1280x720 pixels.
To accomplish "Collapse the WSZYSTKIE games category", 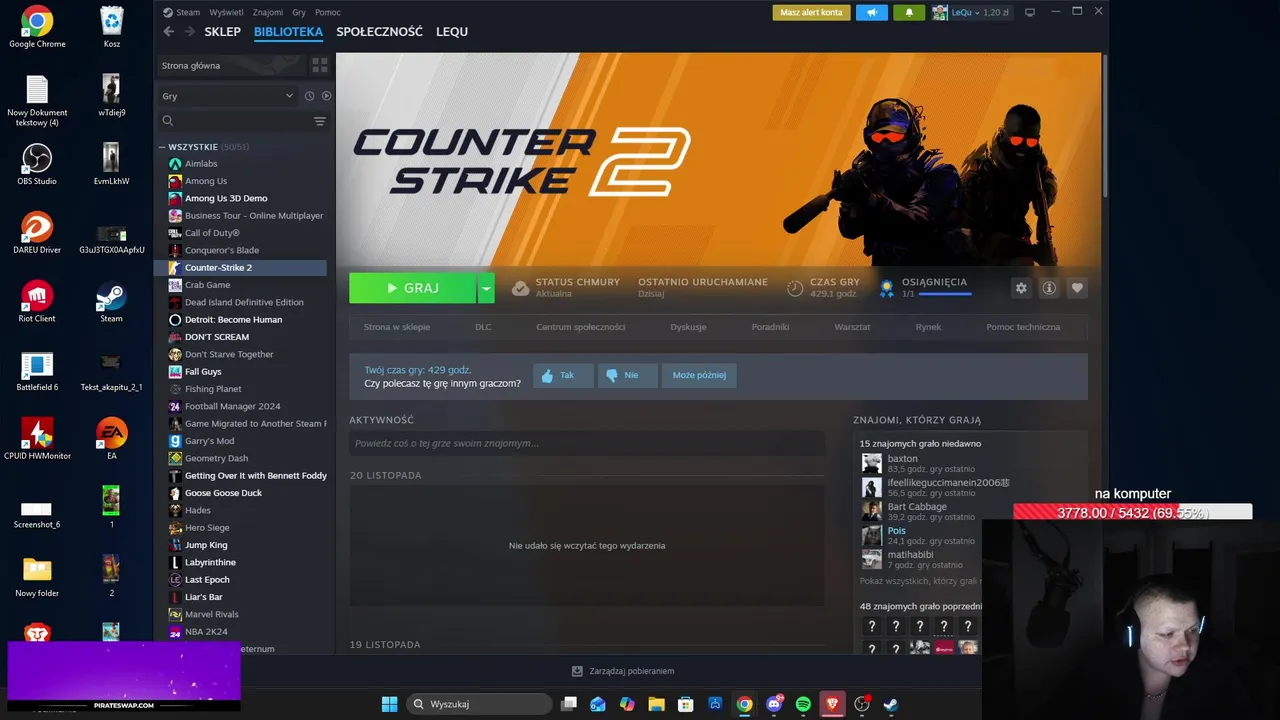I will (x=161, y=147).
